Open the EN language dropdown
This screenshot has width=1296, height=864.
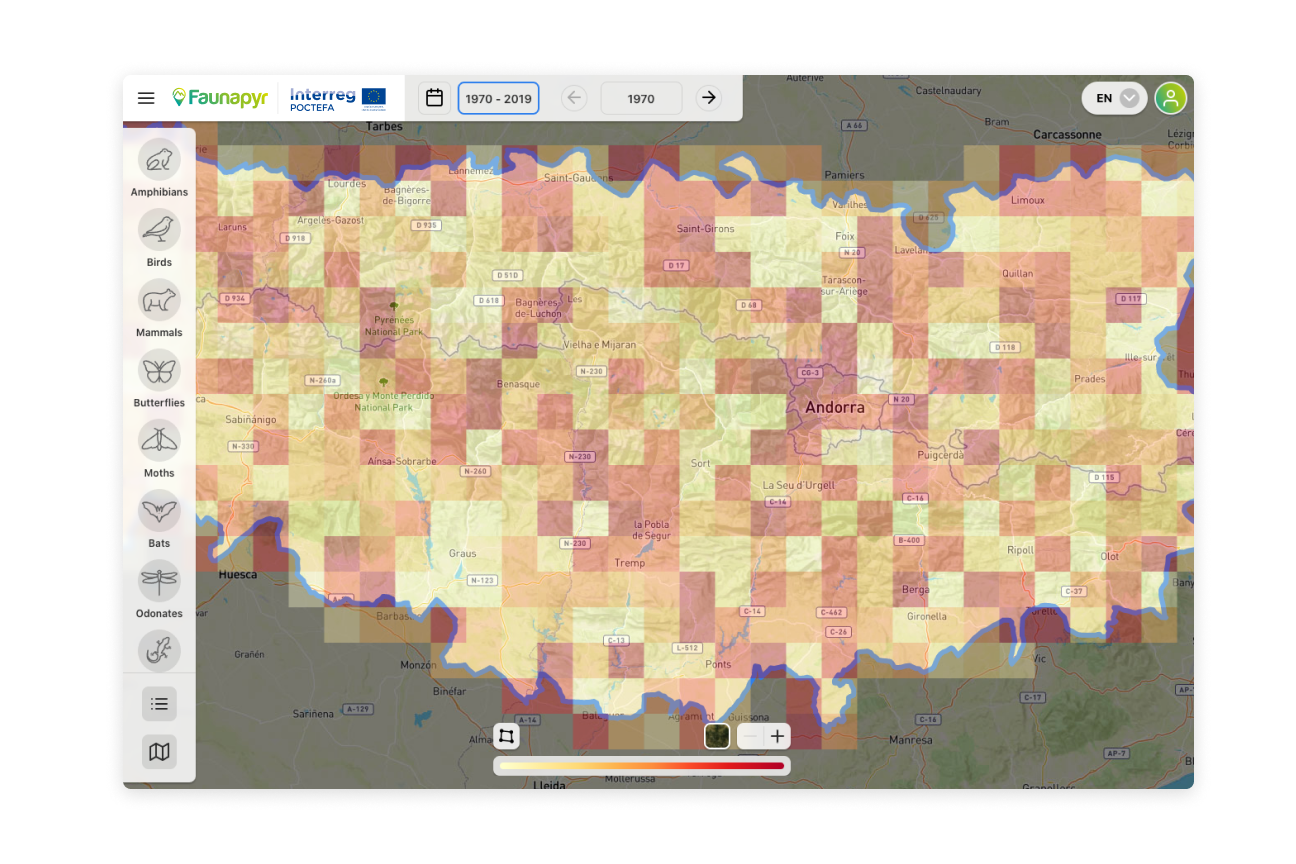[1114, 98]
